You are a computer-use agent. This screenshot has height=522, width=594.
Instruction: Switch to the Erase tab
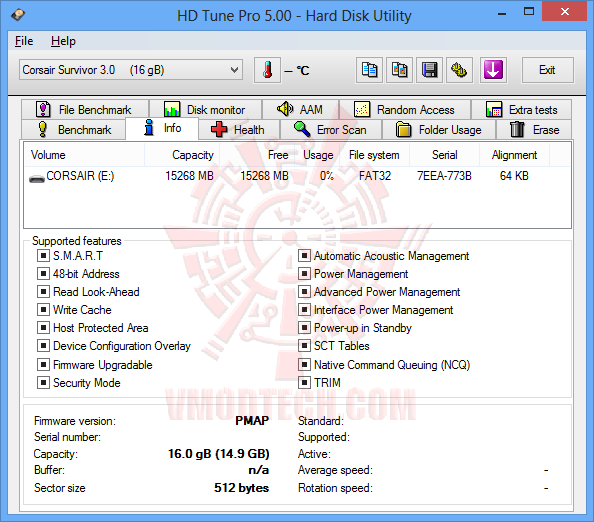pos(534,130)
